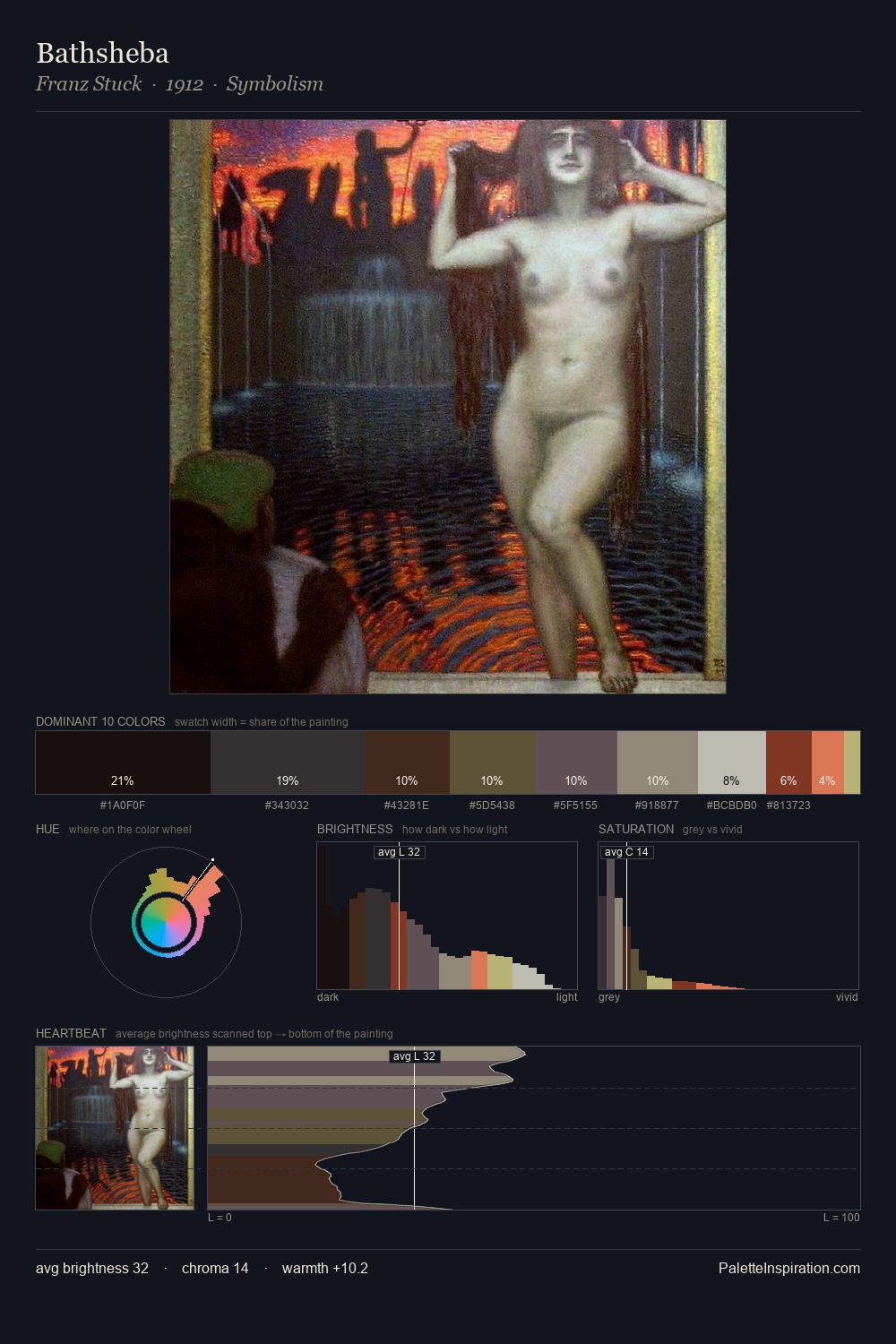Select the 21% dark swatch #1A0F0F

tap(123, 762)
